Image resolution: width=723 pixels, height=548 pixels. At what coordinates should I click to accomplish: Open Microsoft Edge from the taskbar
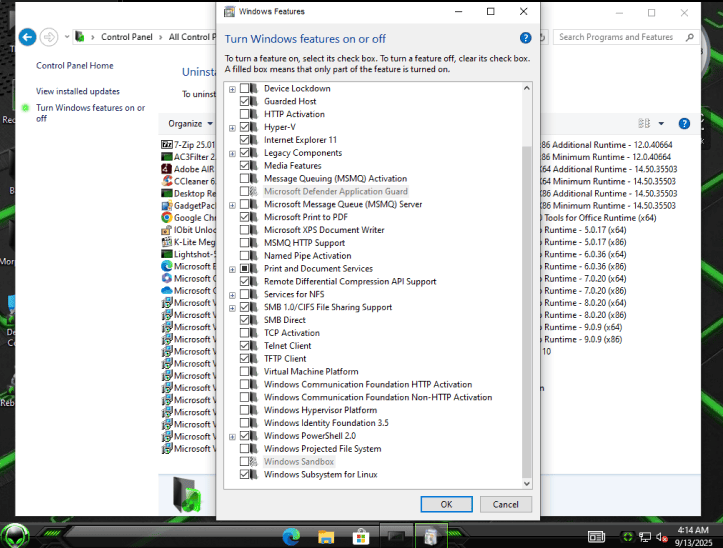[291, 537]
